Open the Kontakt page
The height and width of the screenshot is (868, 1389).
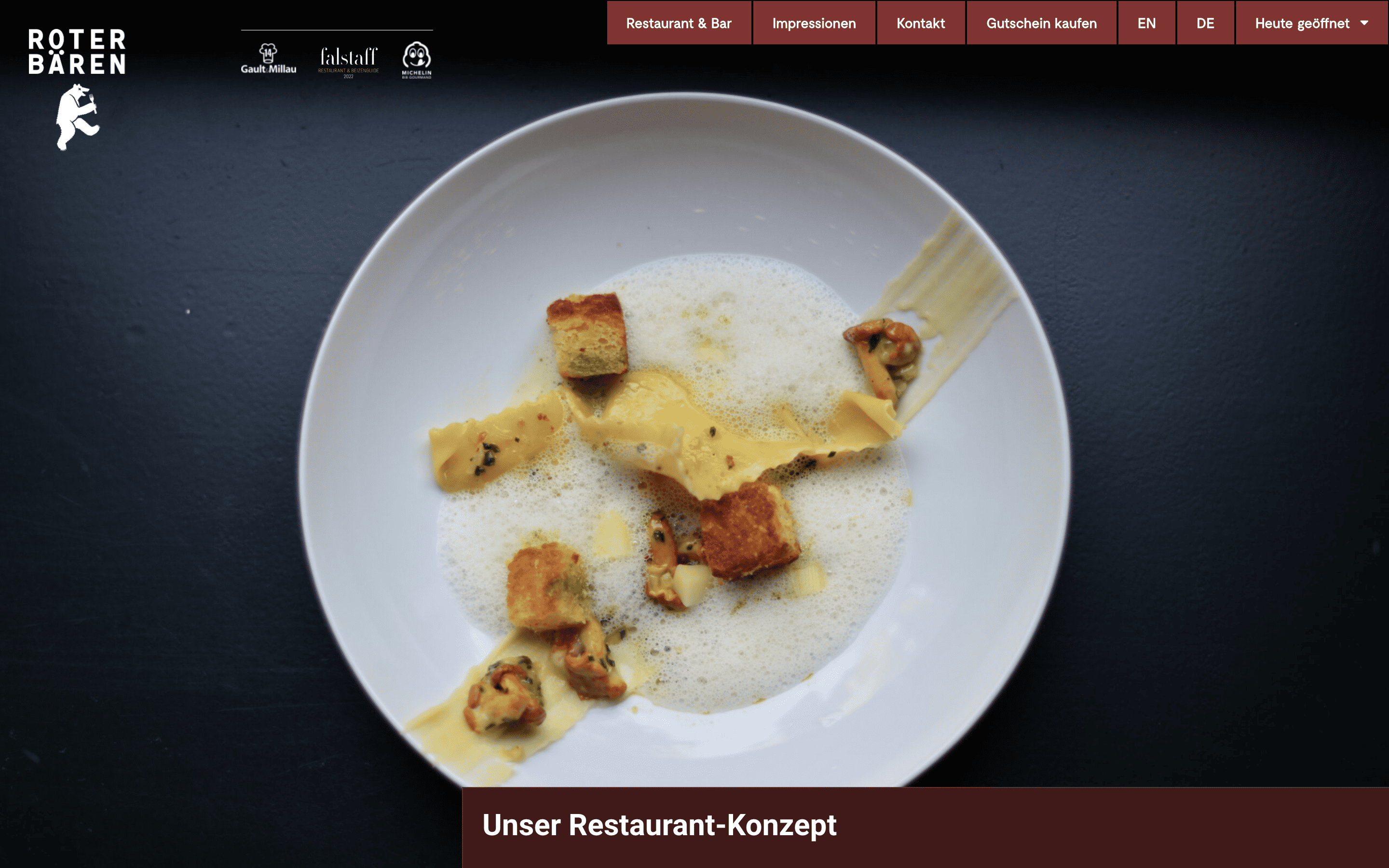tap(921, 23)
